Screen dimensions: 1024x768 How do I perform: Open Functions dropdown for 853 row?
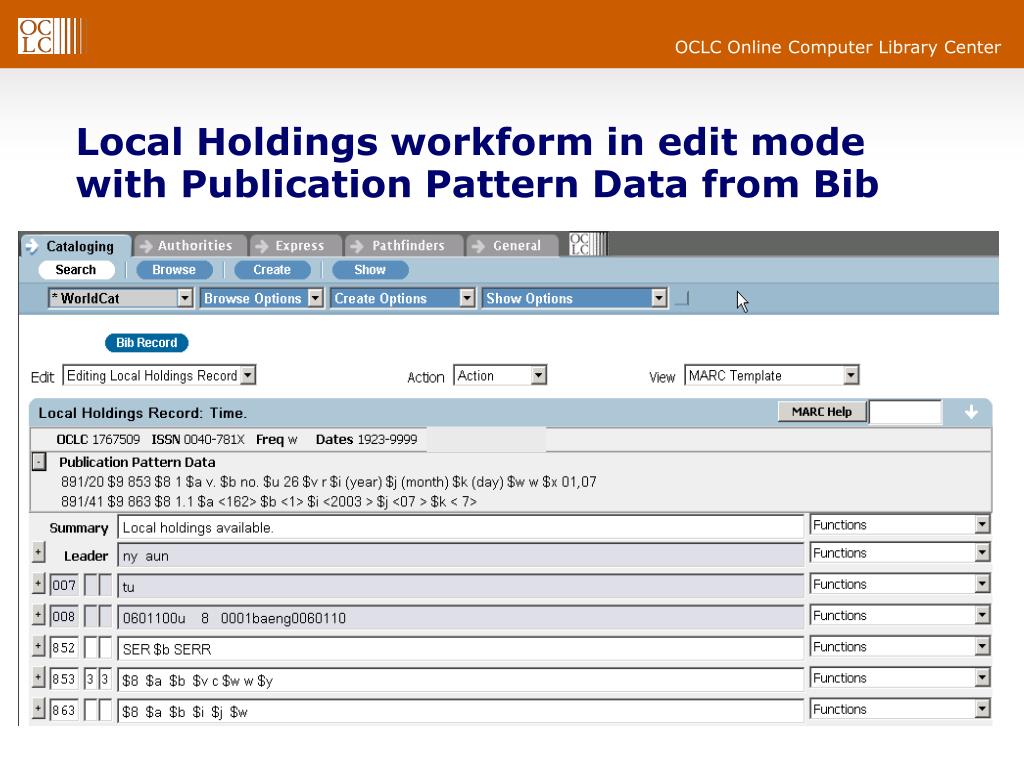tap(900, 678)
